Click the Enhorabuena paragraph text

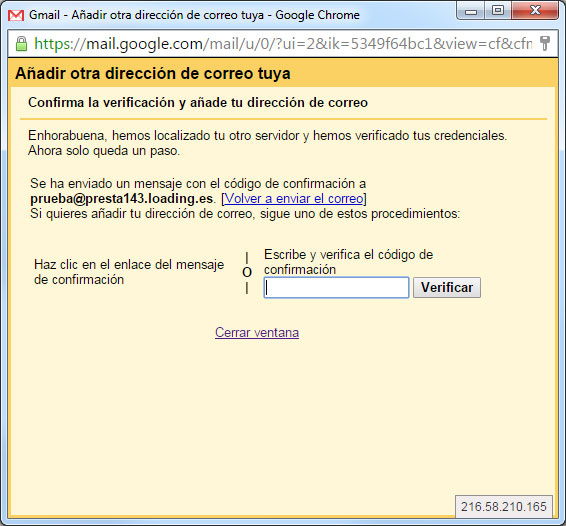coord(267,143)
